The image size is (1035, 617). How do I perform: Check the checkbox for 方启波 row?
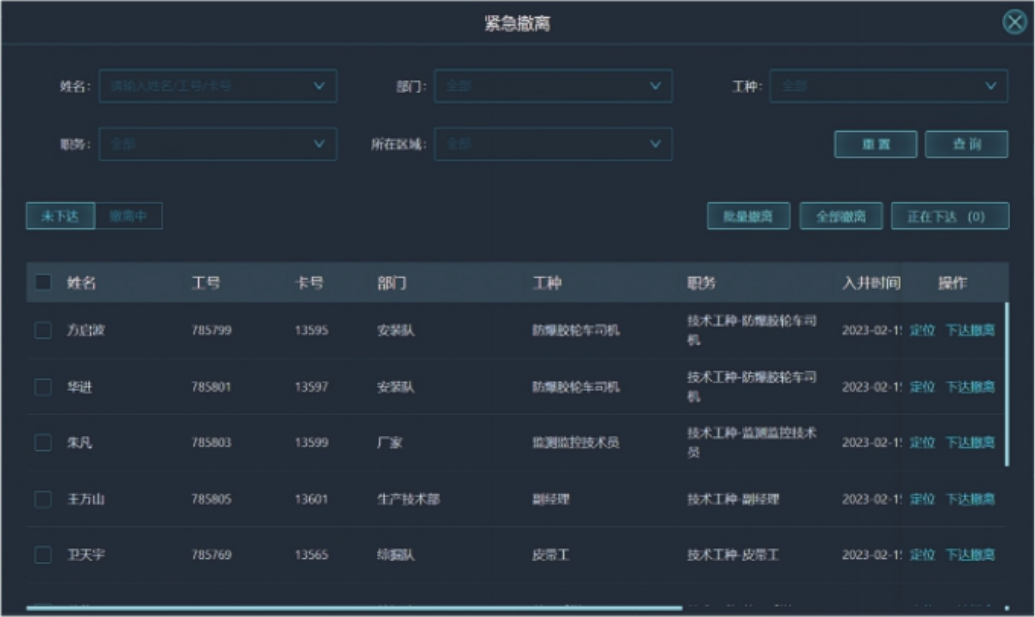(x=43, y=330)
